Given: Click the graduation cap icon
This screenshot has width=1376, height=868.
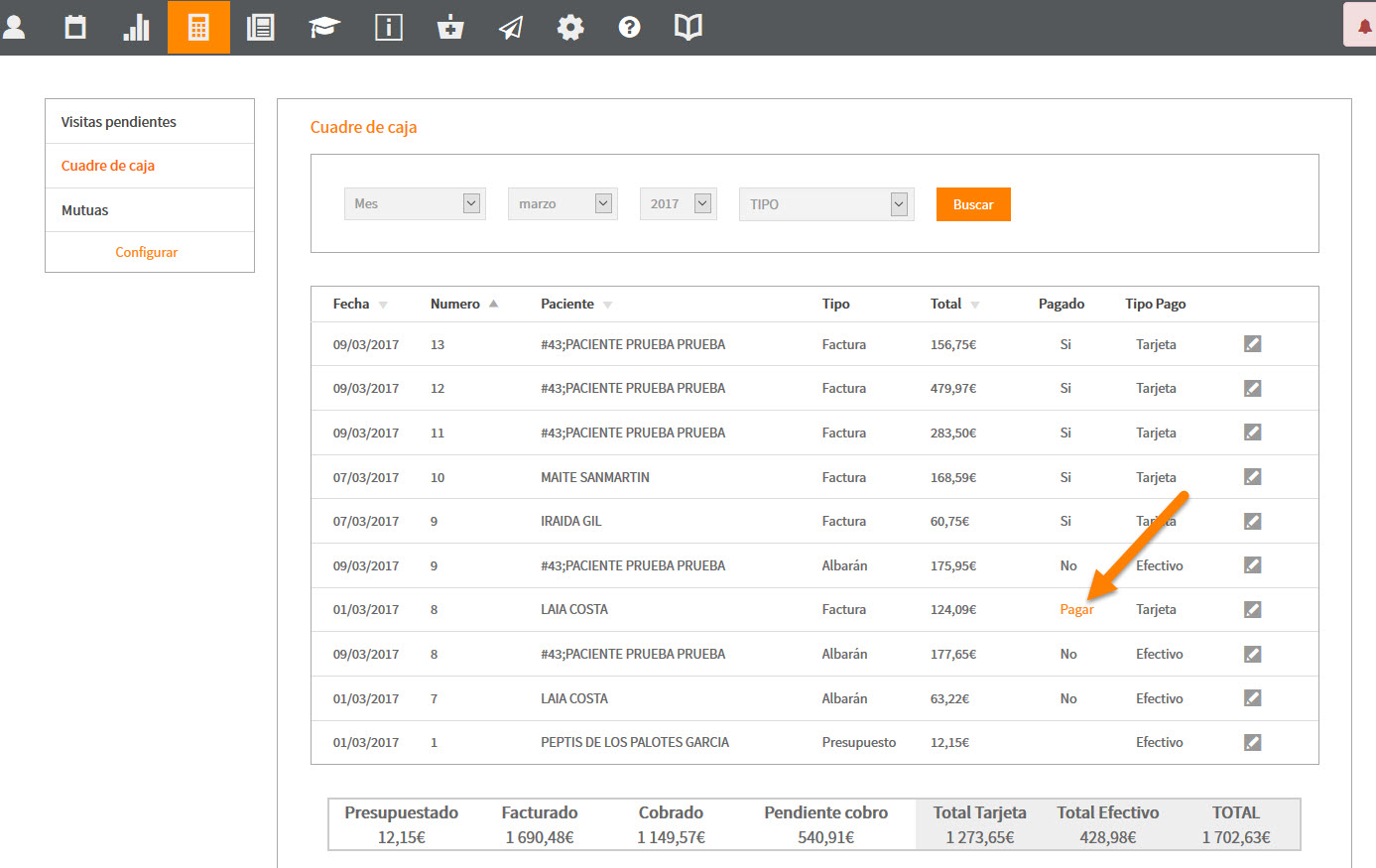Looking at the screenshot, I should tap(324, 27).
